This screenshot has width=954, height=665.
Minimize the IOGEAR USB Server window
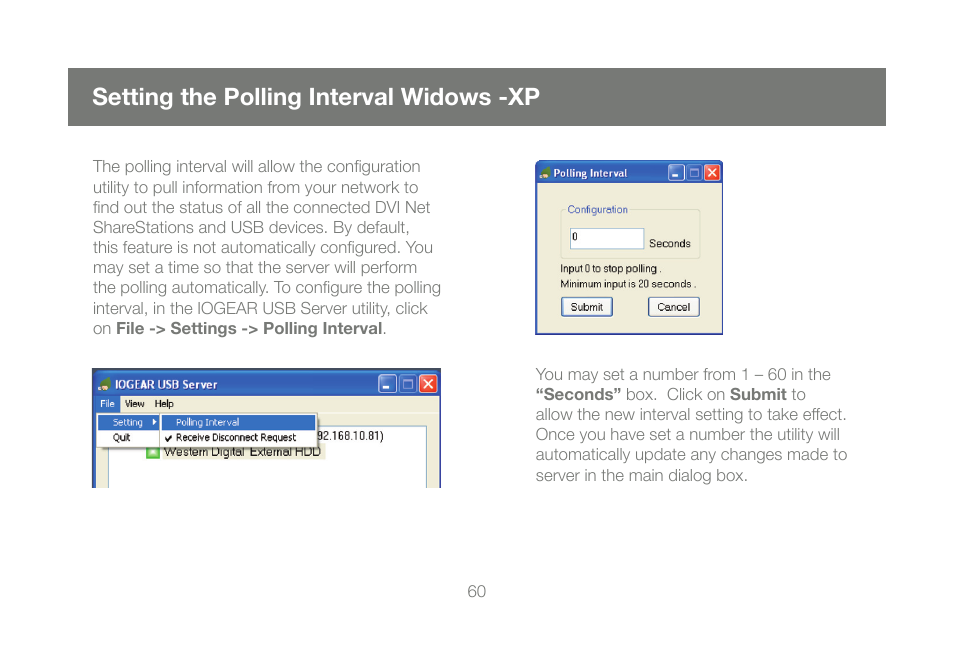(x=387, y=384)
